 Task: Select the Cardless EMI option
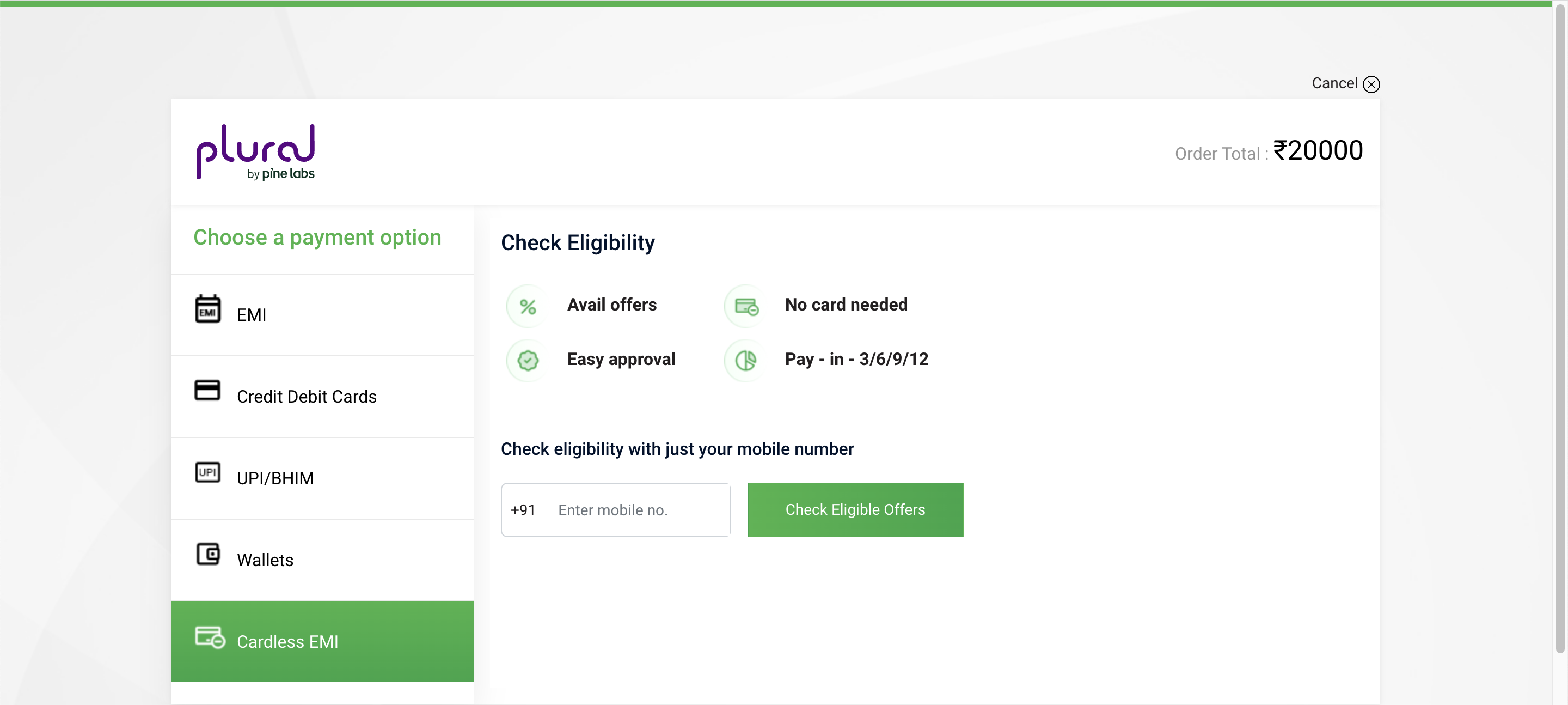pyautogui.click(x=323, y=642)
